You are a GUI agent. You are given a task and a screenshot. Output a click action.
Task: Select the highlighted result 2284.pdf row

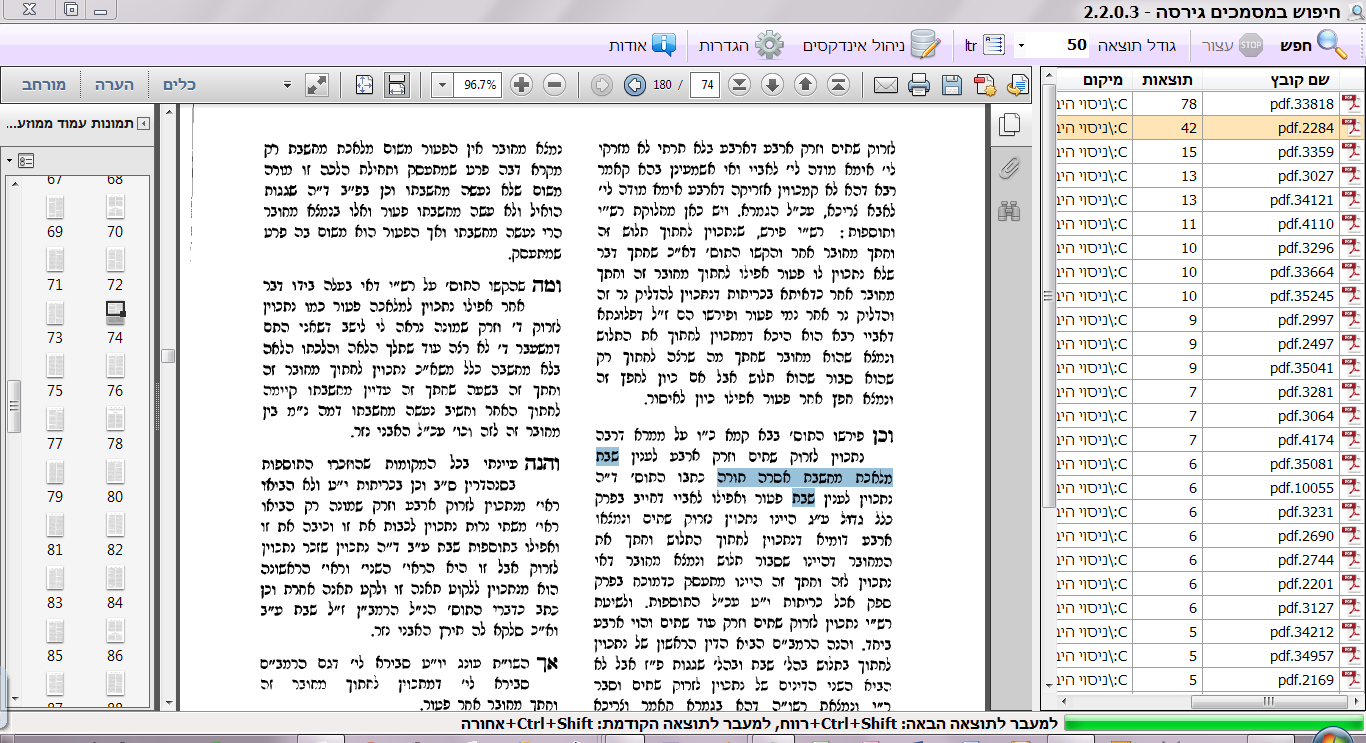click(1209, 127)
